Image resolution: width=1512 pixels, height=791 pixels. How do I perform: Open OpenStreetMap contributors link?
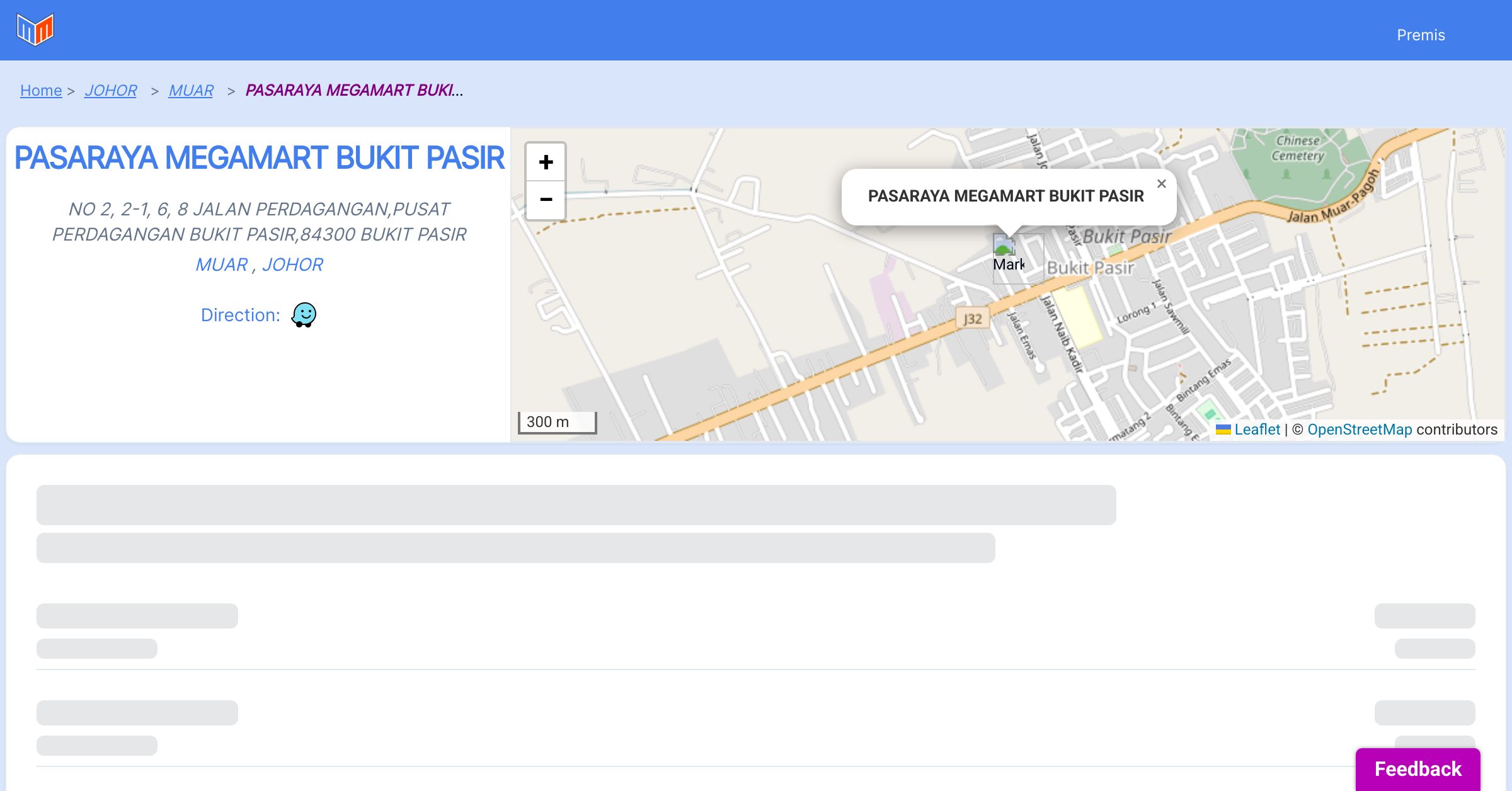pos(1360,430)
